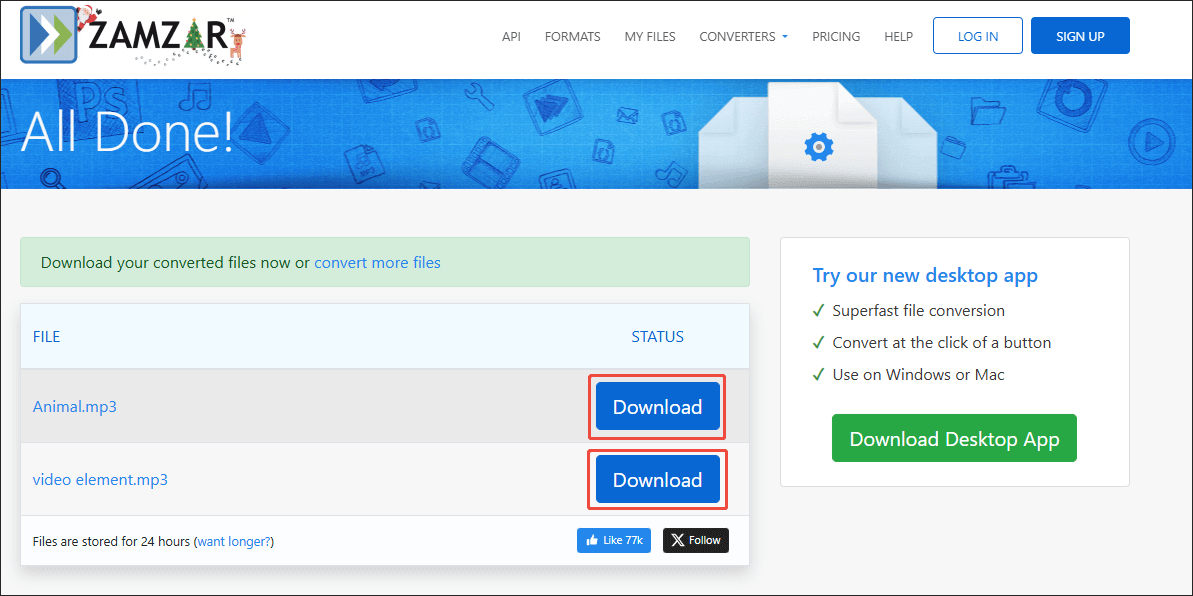Click the gear icon in the banner graphic

819,146
